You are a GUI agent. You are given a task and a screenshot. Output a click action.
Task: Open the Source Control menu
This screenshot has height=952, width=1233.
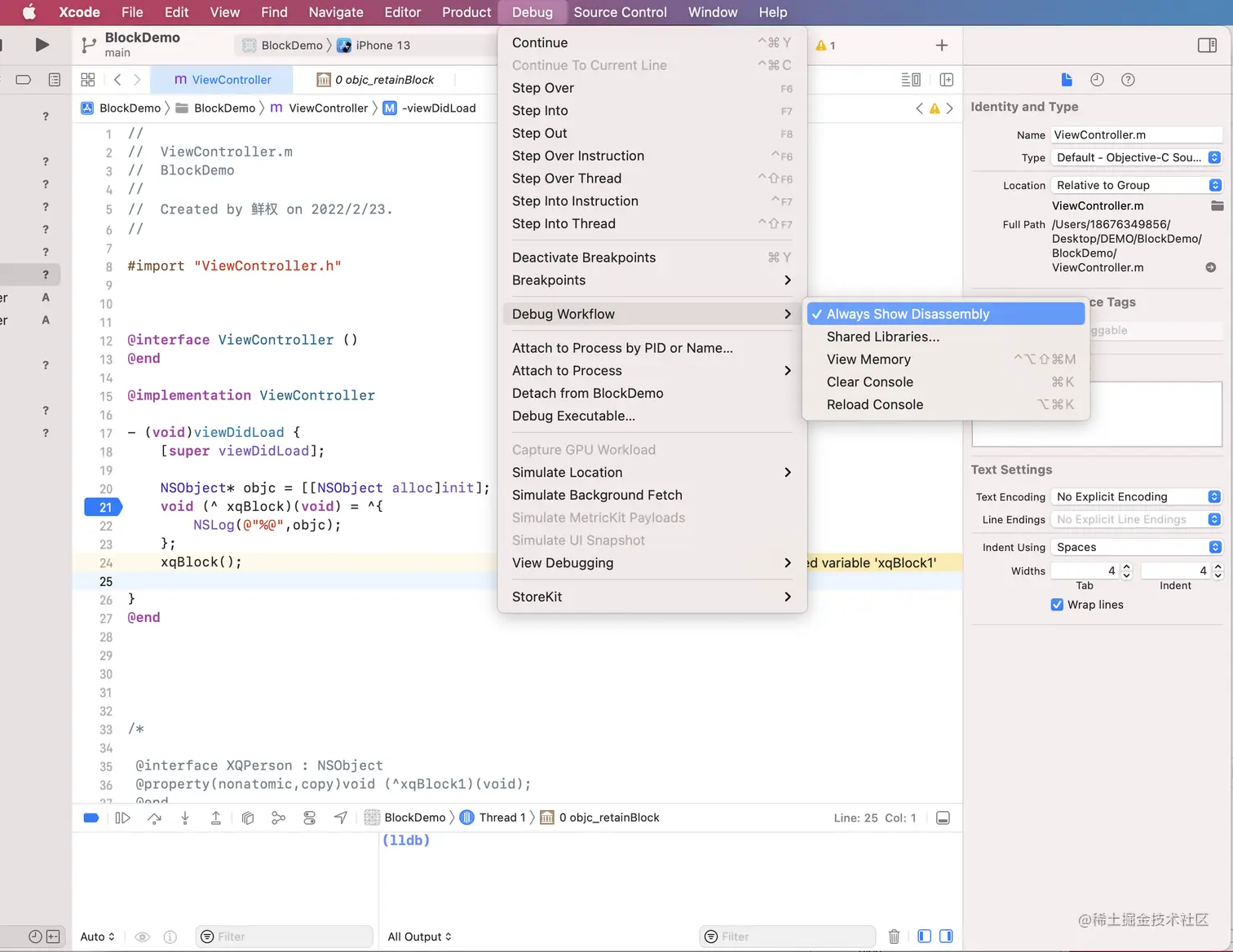[x=620, y=12]
